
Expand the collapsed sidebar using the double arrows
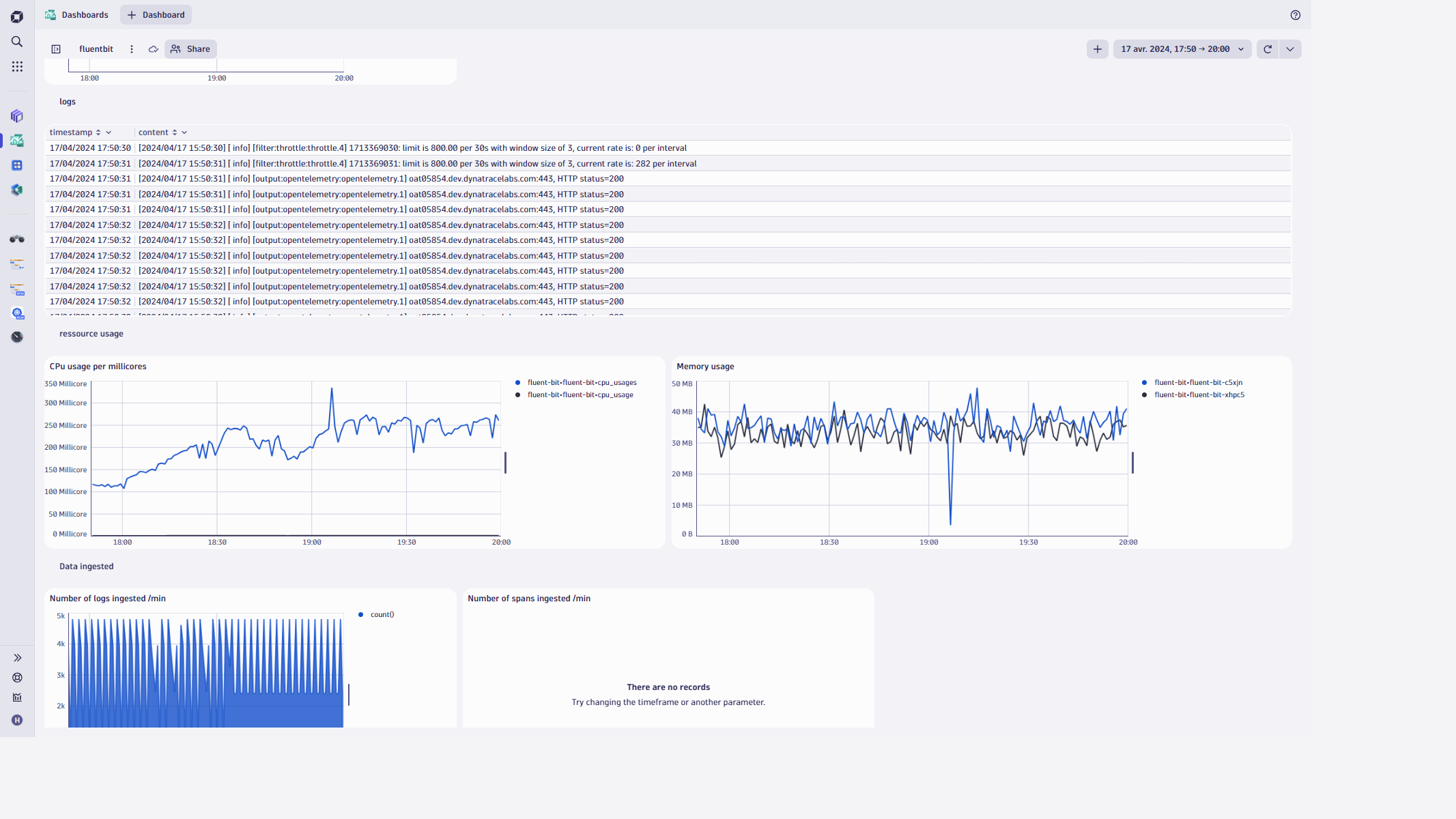[x=16, y=657]
